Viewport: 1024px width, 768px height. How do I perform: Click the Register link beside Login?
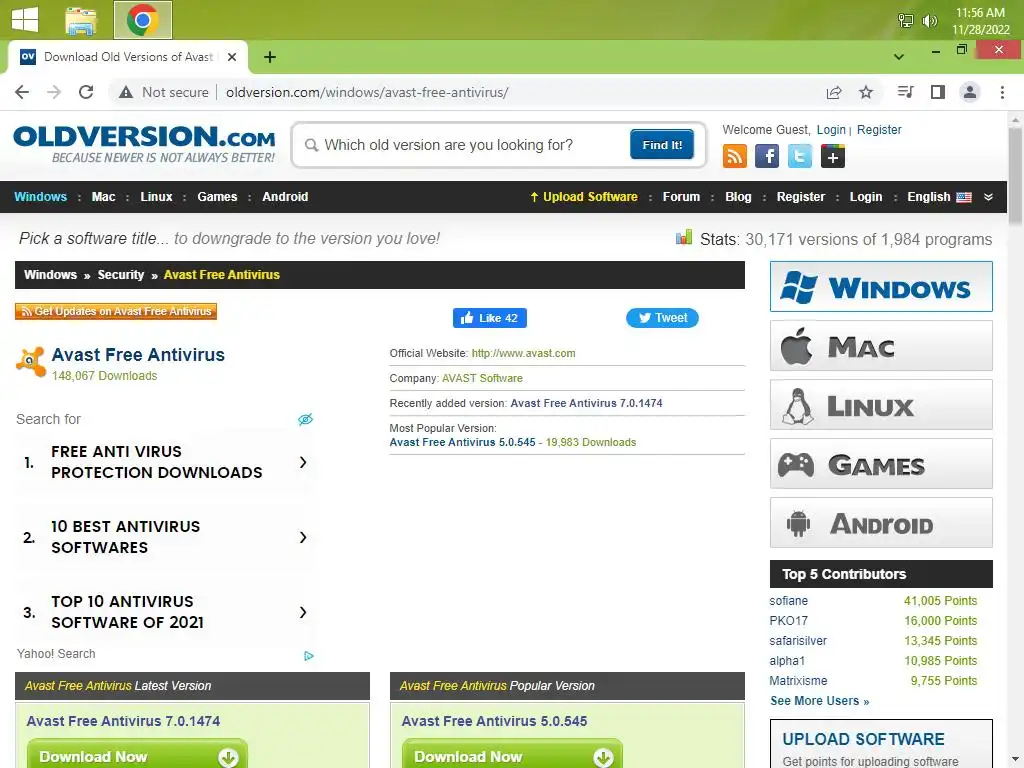pyautogui.click(x=879, y=129)
